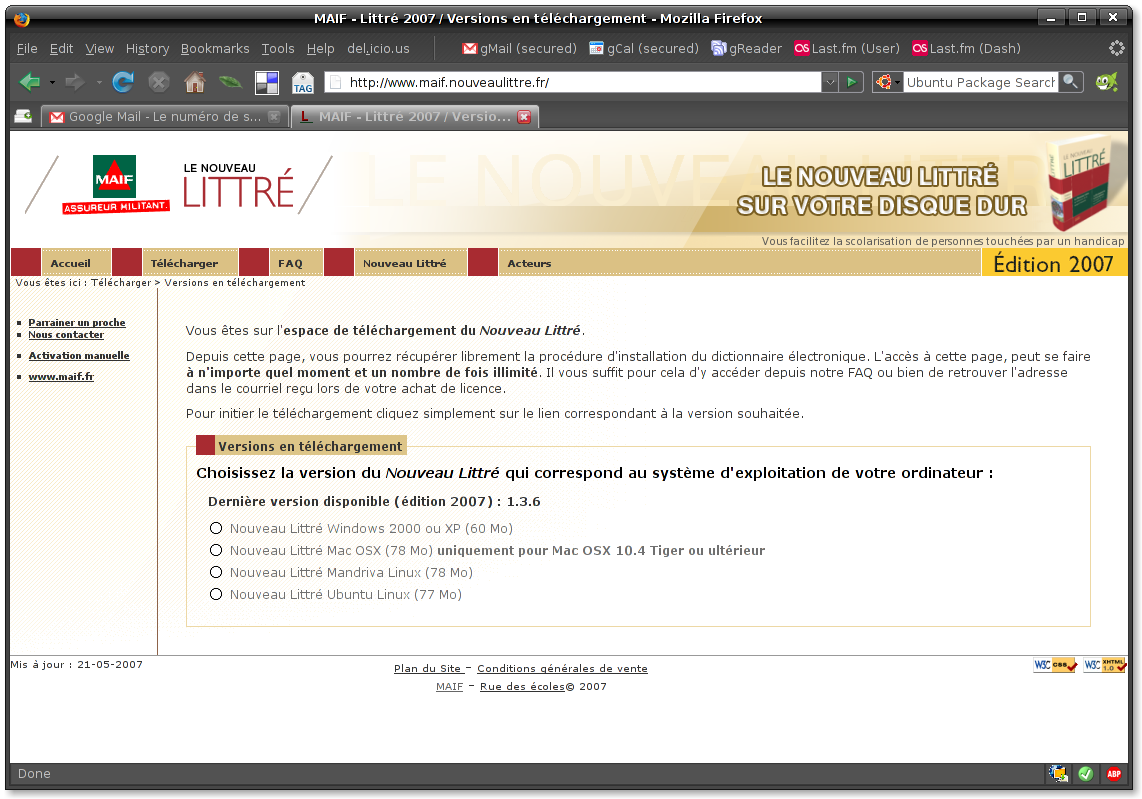Screen dimensions: 1142x799
Task: Click the Ubuntu Package Search field
Action: 980,82
